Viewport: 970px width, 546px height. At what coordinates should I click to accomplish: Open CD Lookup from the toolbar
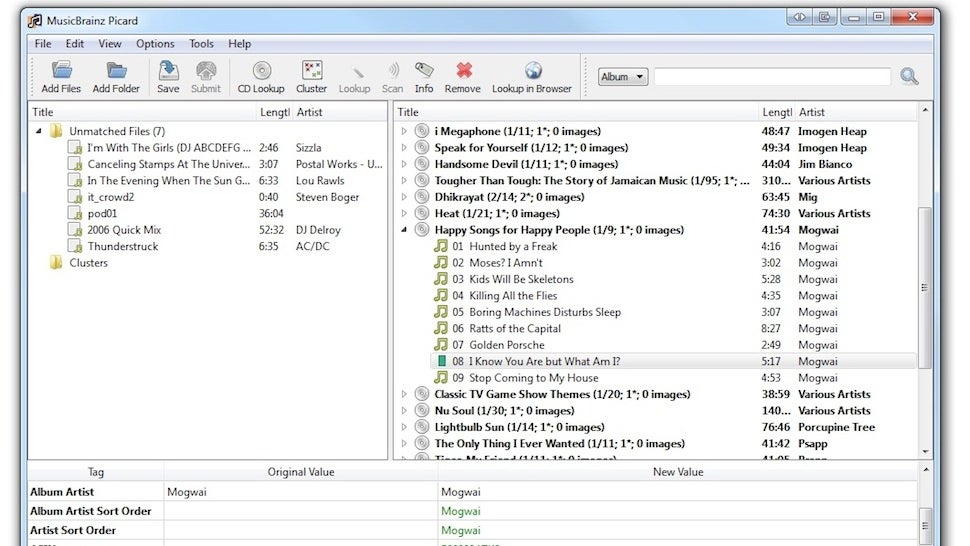click(x=262, y=70)
